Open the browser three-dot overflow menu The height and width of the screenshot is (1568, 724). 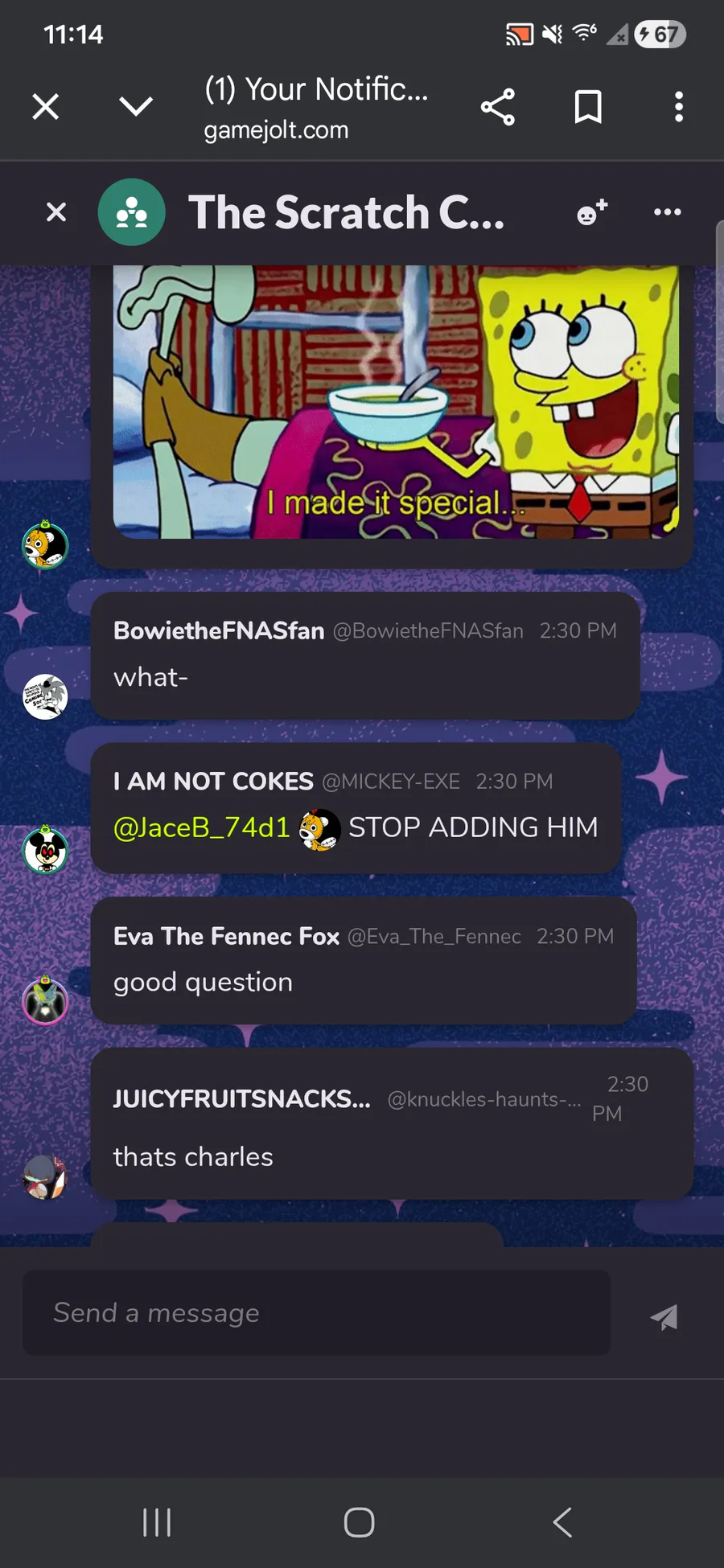[x=679, y=107]
